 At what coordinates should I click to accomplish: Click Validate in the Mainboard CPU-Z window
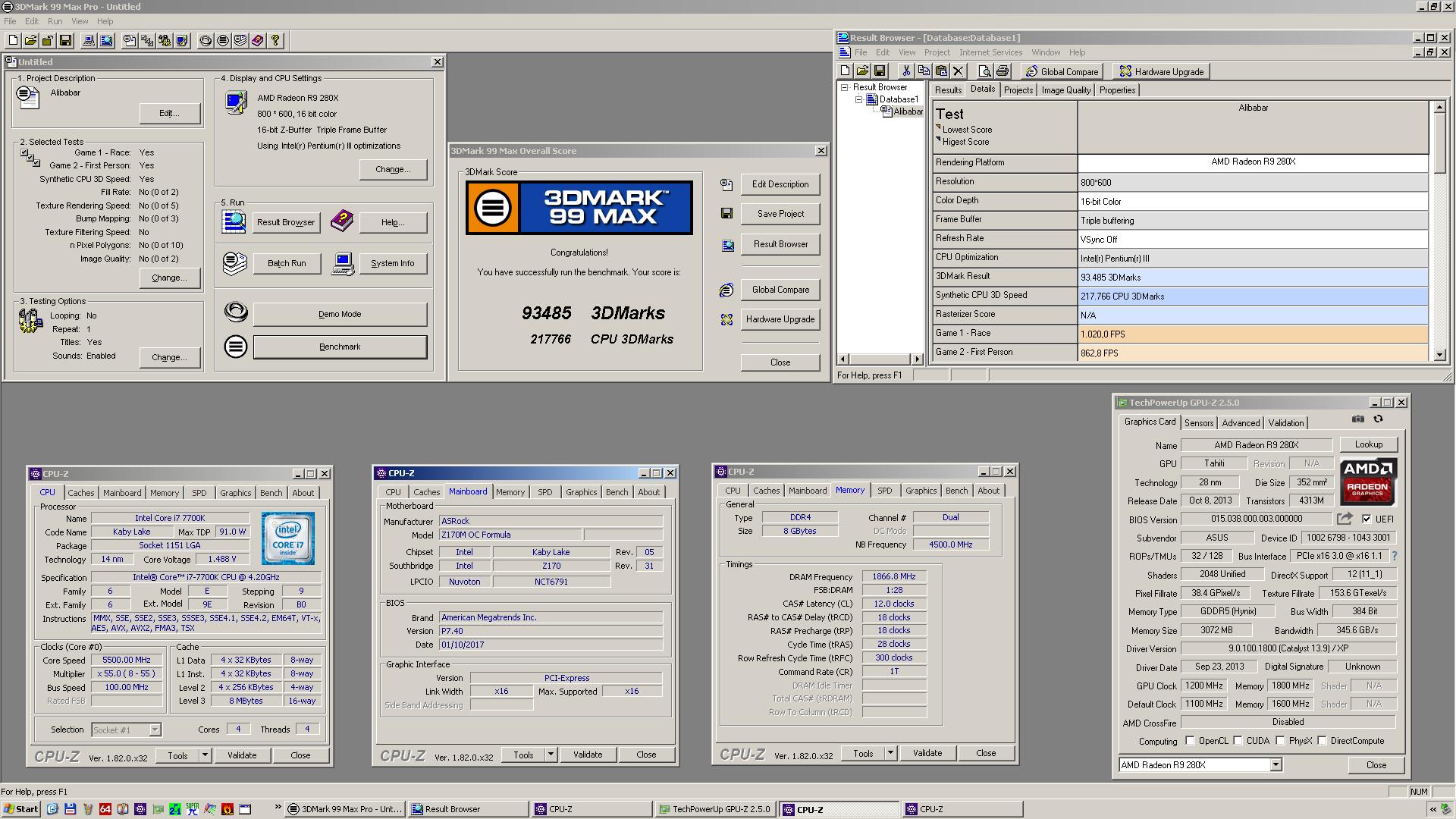click(x=588, y=755)
